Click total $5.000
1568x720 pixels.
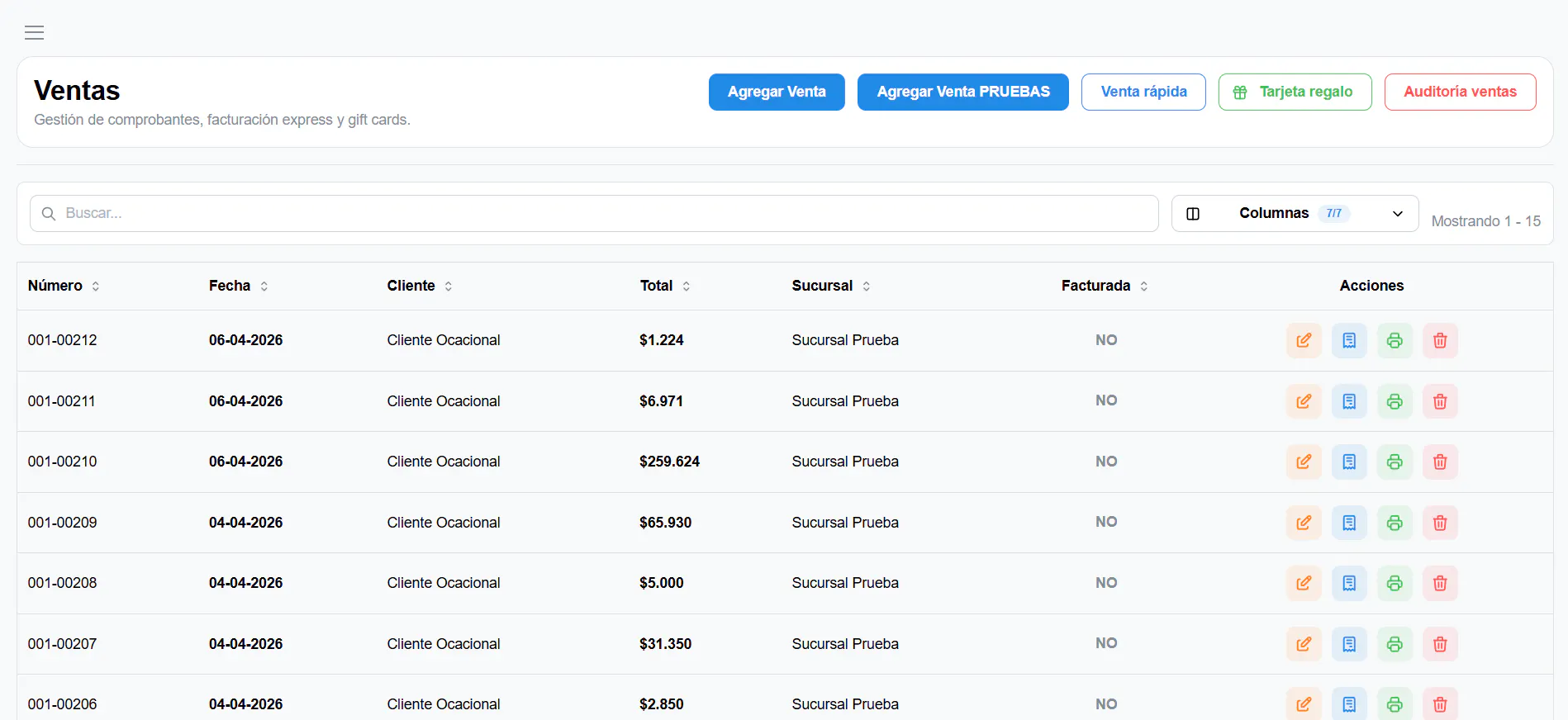(661, 583)
